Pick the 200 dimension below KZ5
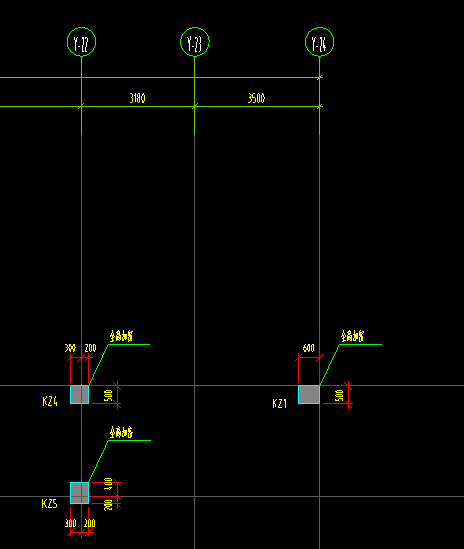The height and width of the screenshot is (549, 464). [90, 523]
